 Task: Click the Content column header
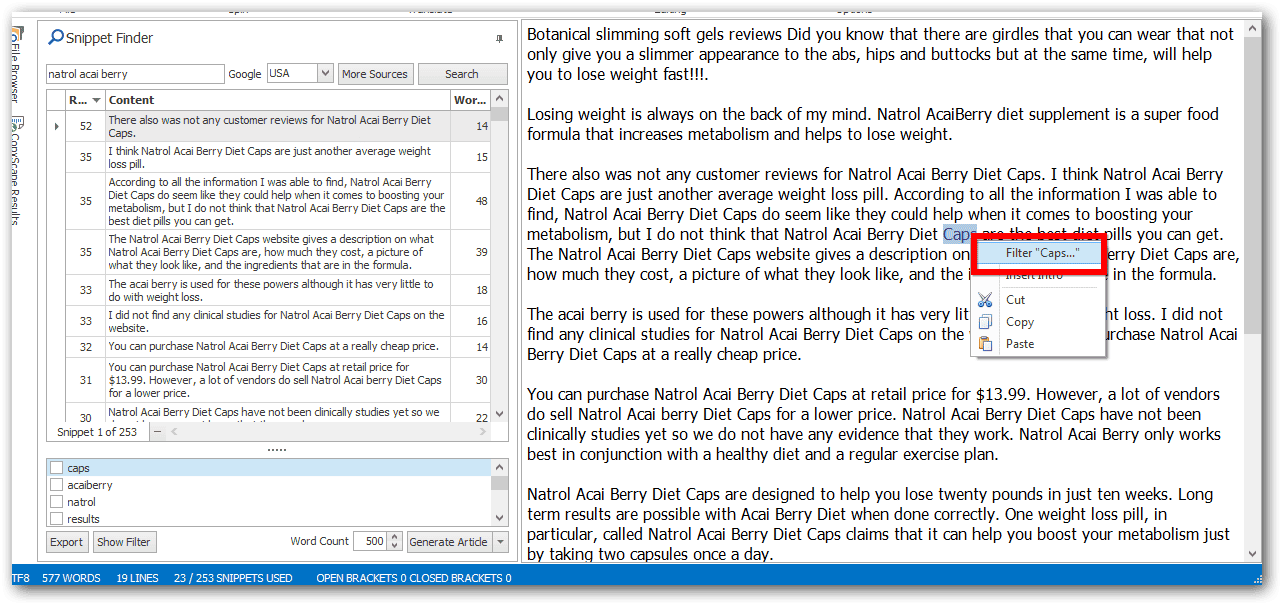[278, 100]
